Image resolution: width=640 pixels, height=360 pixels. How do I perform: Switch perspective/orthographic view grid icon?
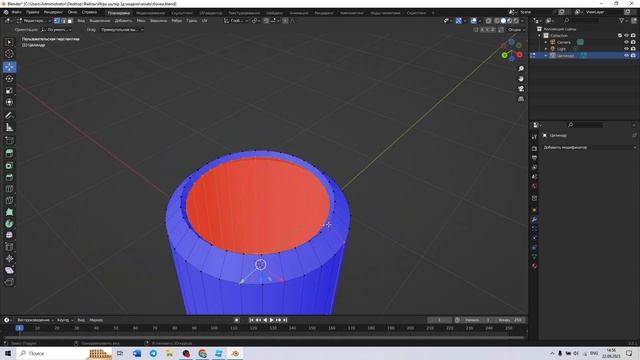tap(521, 99)
